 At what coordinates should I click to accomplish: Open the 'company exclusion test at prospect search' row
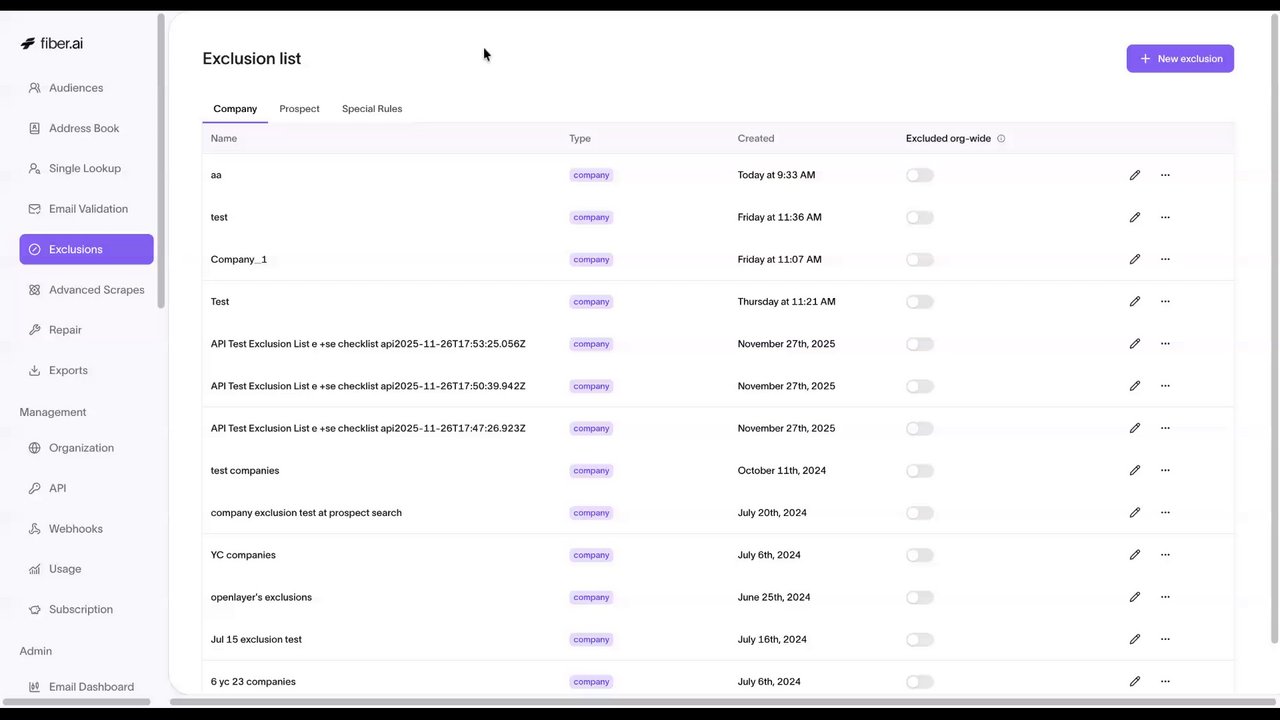[306, 513]
